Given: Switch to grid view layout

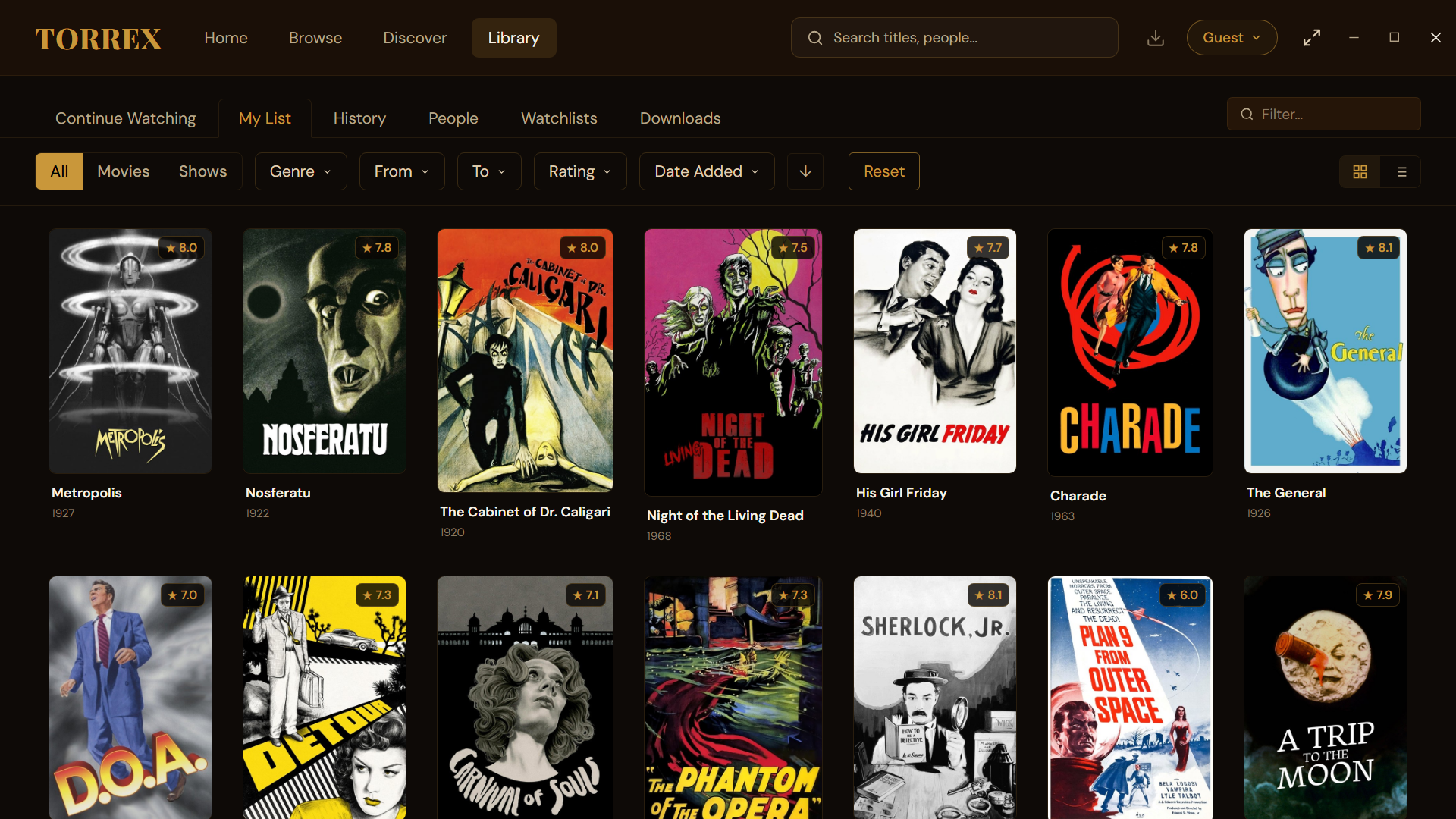Looking at the screenshot, I should coord(1360,172).
